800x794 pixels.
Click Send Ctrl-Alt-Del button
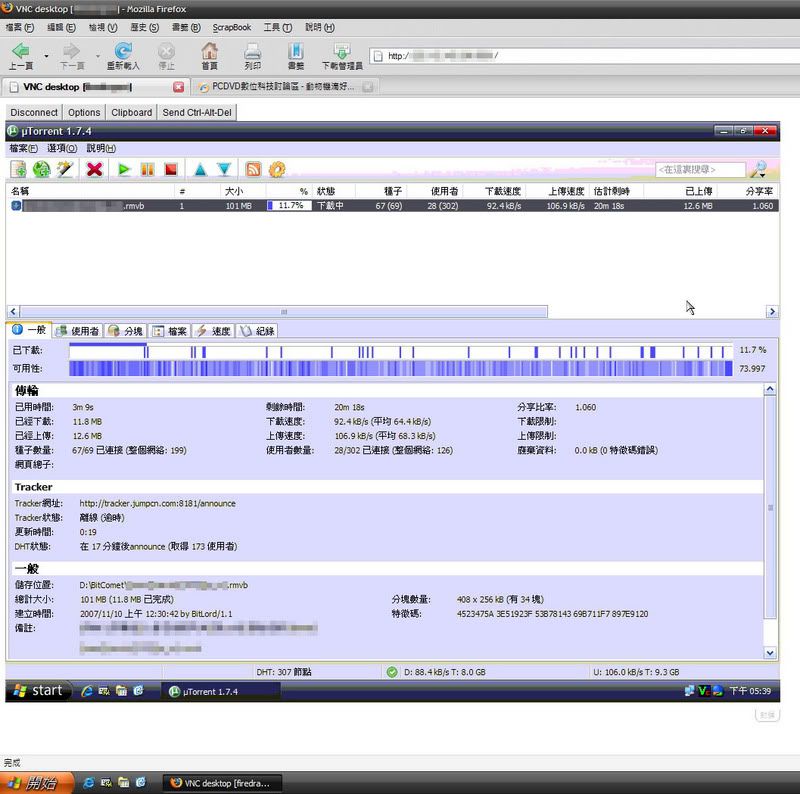pos(197,112)
